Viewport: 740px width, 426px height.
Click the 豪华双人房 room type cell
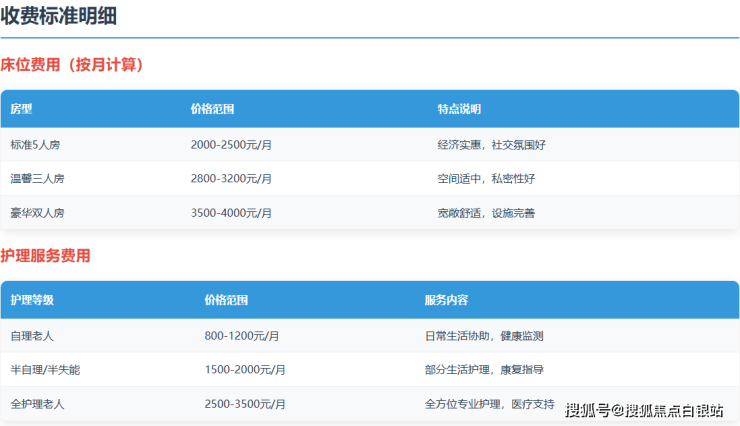coord(37,213)
